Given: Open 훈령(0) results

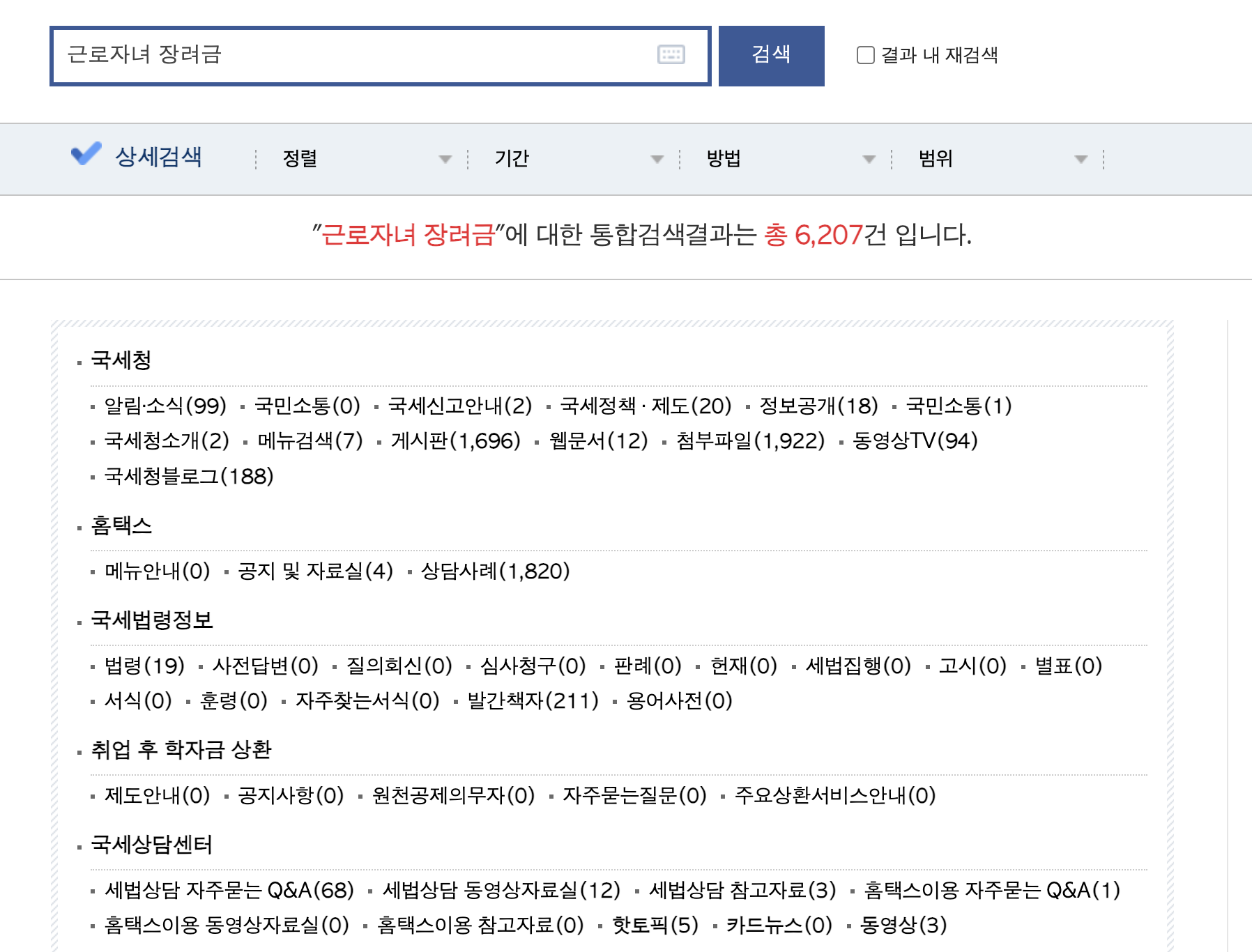Looking at the screenshot, I should click(234, 700).
